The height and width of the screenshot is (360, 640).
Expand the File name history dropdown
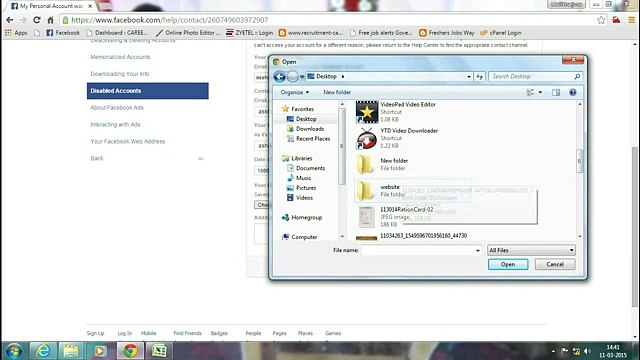pyautogui.click(x=478, y=250)
